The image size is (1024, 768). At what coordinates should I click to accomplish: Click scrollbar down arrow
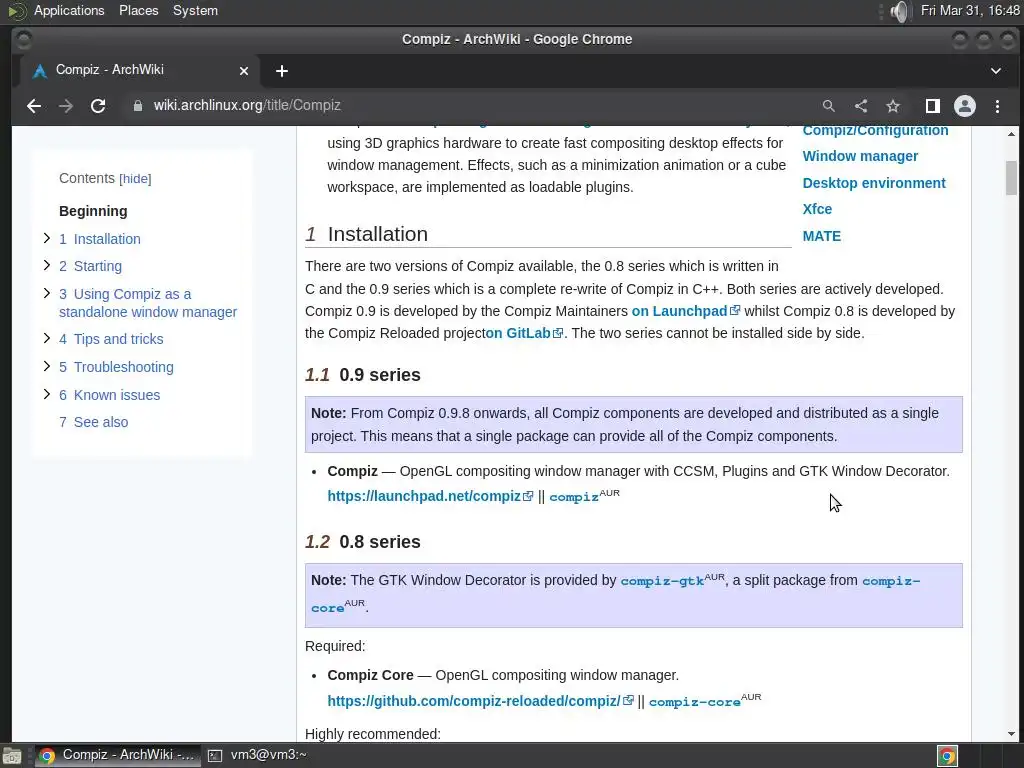click(x=1011, y=734)
